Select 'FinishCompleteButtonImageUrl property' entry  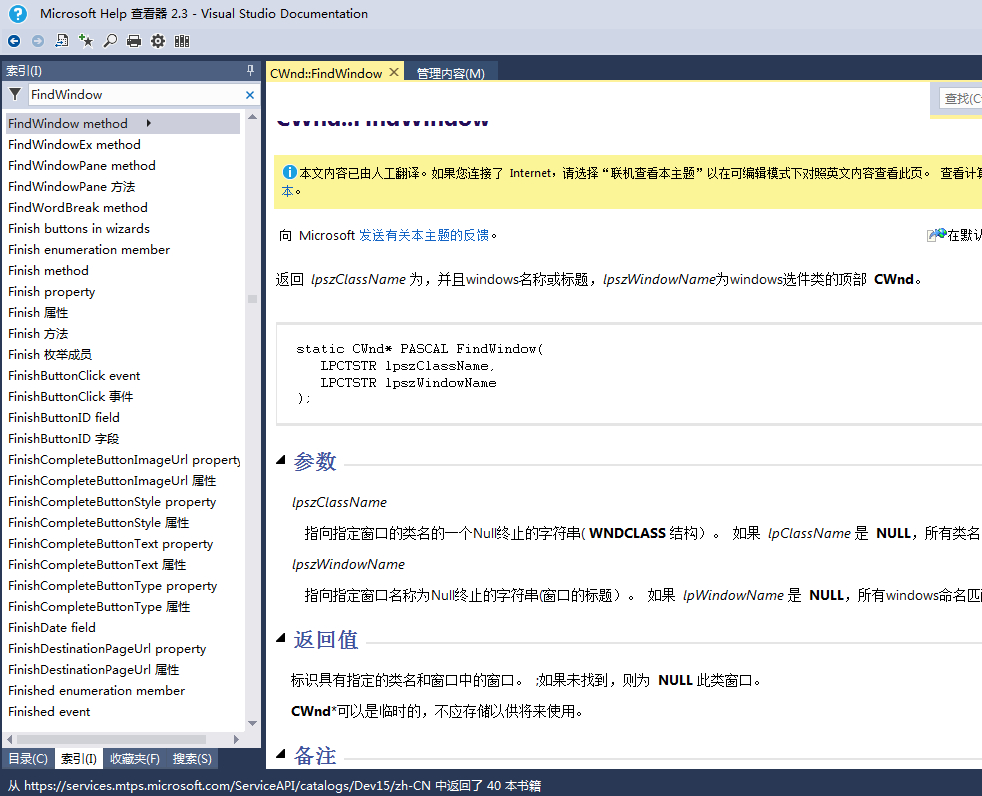123,459
